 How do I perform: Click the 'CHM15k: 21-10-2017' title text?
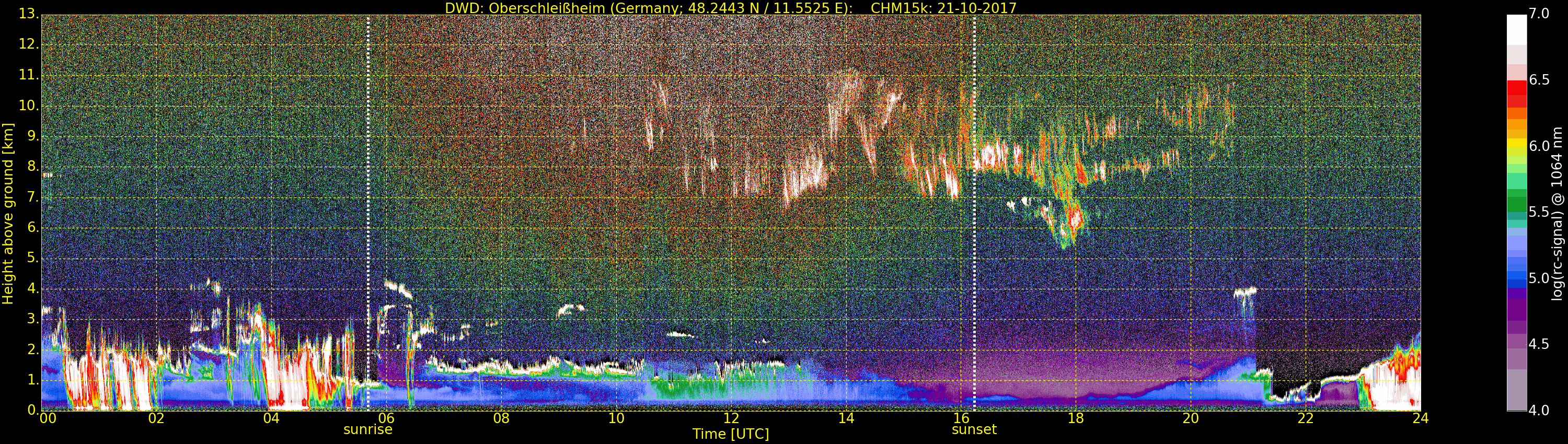pos(943,8)
